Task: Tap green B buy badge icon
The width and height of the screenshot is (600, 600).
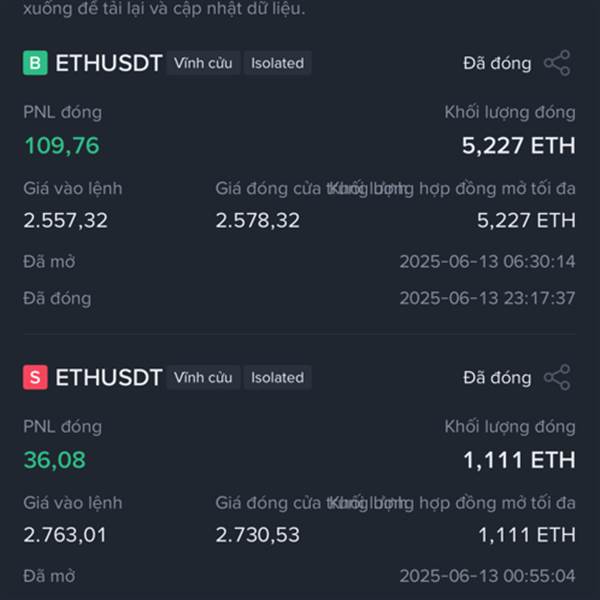Action: pyautogui.click(x=35, y=63)
